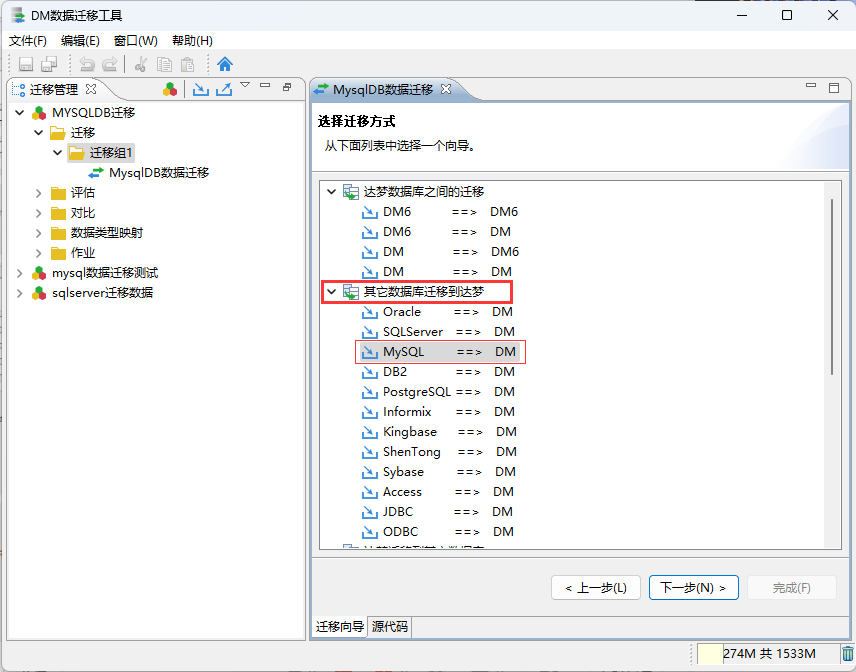Expand the sqlserver迁移数据 project
The height and width of the screenshot is (672, 856).
click(x=20, y=293)
